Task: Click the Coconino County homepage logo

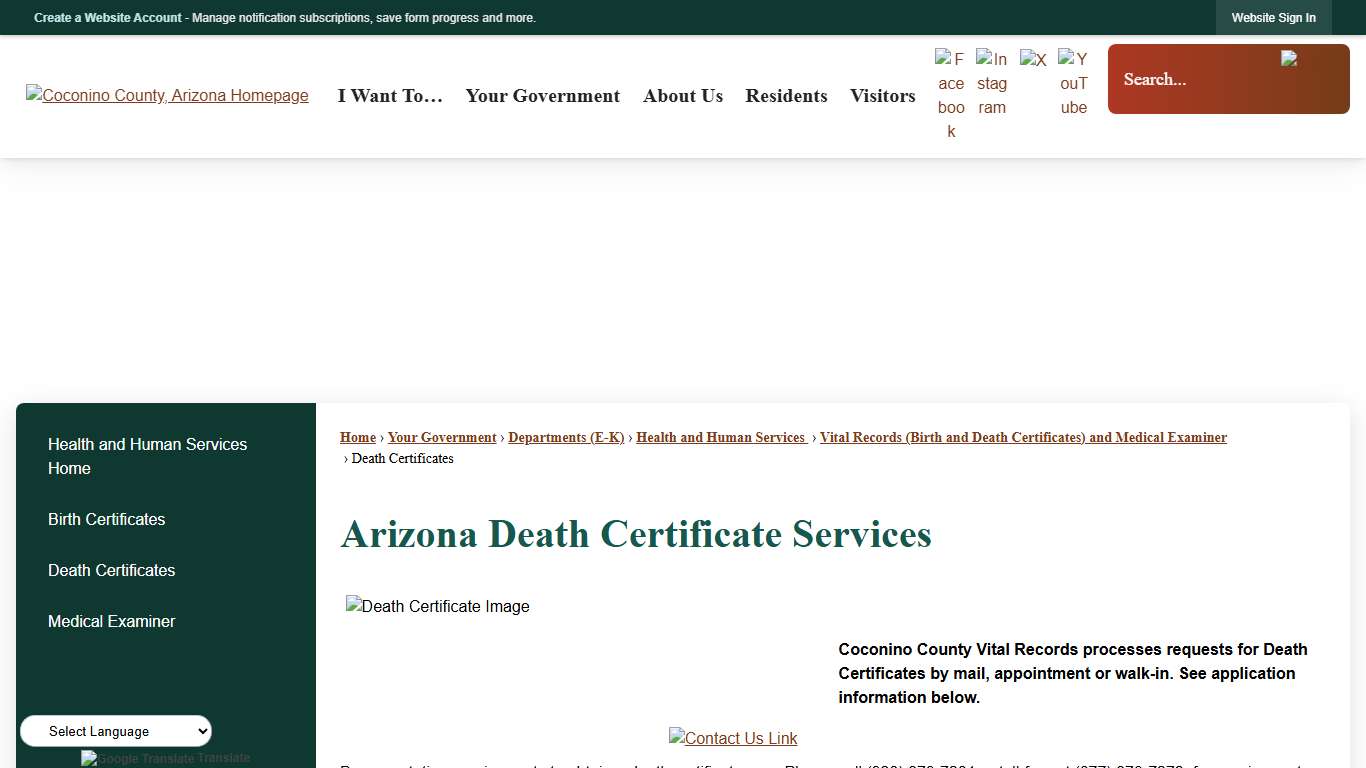Action: point(167,95)
